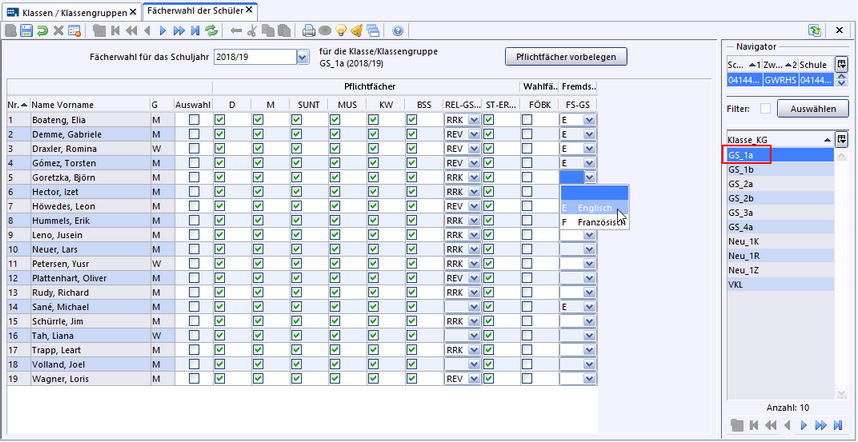Click the printer icon in the toolbar
The image size is (858, 442).
[309, 31]
